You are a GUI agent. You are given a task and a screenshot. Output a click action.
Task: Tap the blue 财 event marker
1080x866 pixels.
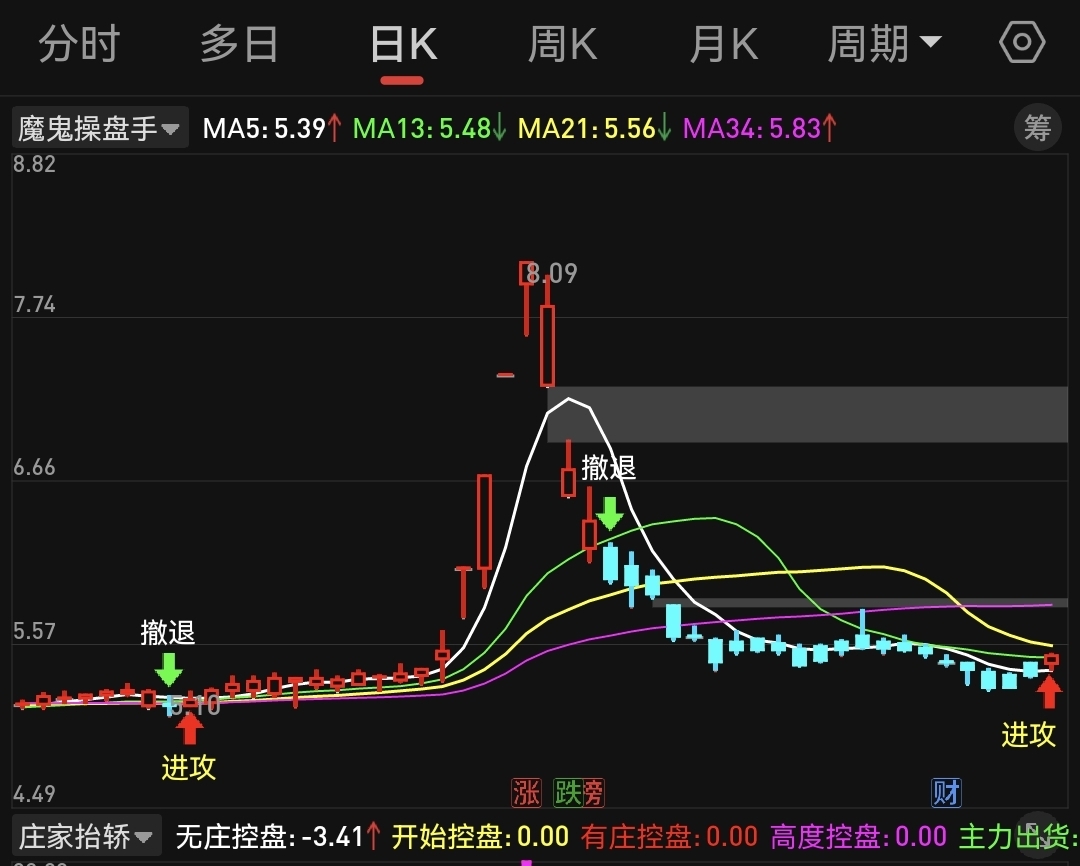pos(946,792)
